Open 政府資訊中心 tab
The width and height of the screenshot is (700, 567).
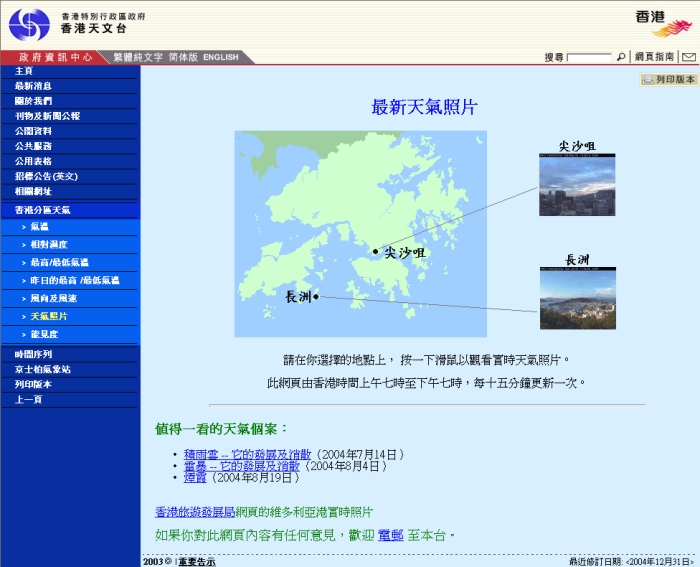(x=55, y=57)
